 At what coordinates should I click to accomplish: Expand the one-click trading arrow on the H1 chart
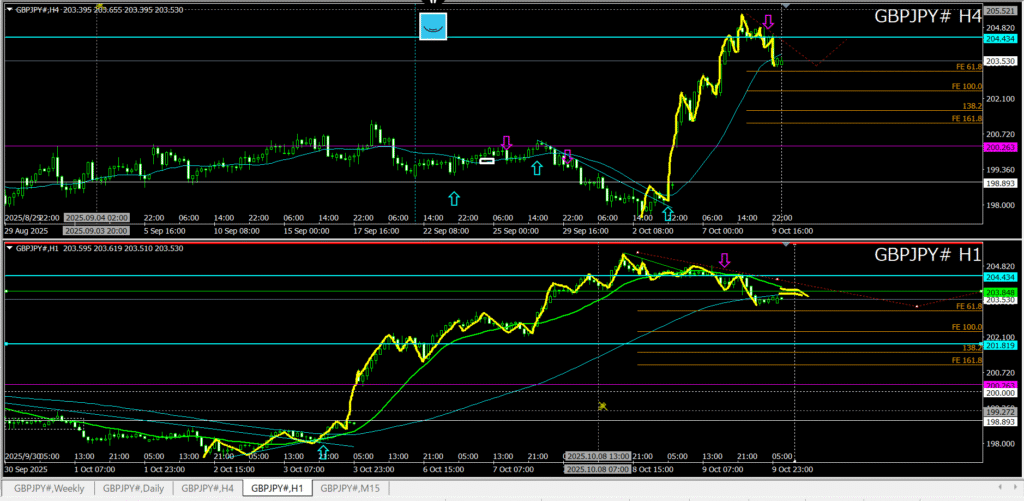[x=9, y=248]
